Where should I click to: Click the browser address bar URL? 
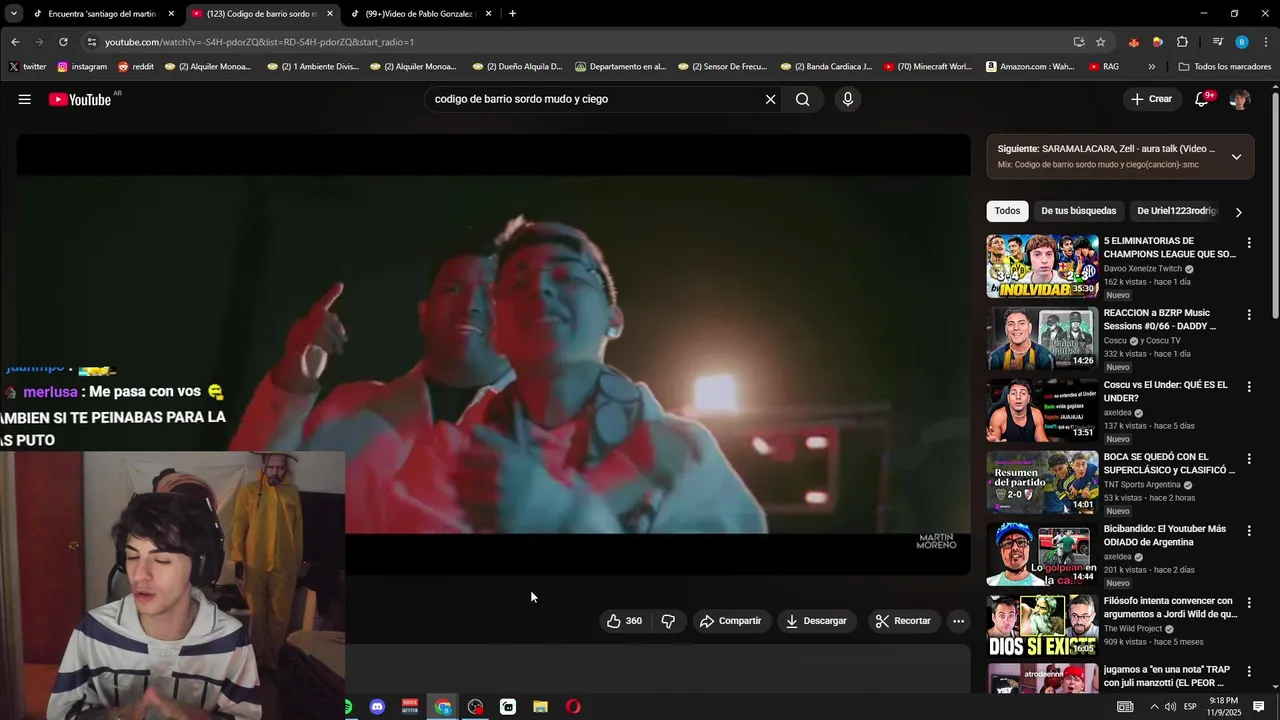260,42
